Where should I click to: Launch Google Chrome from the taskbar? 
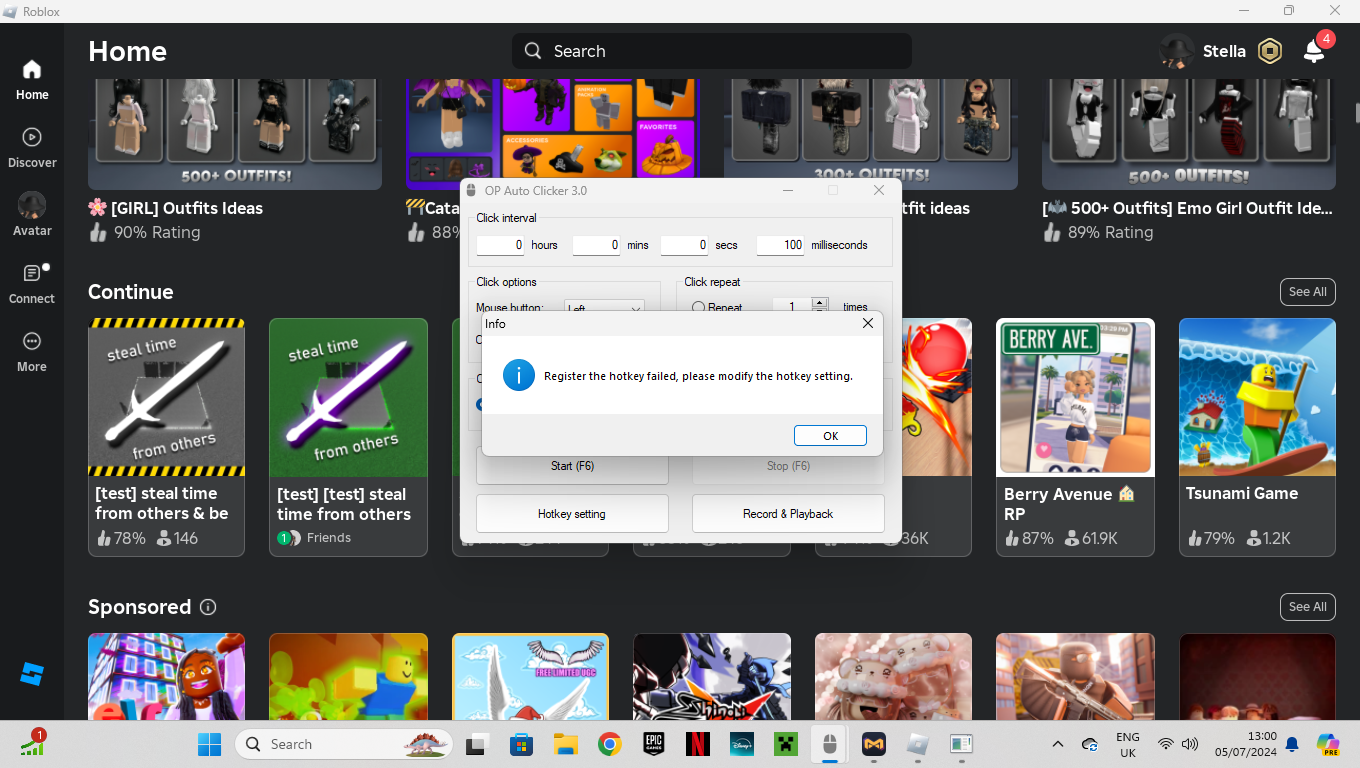(610, 744)
